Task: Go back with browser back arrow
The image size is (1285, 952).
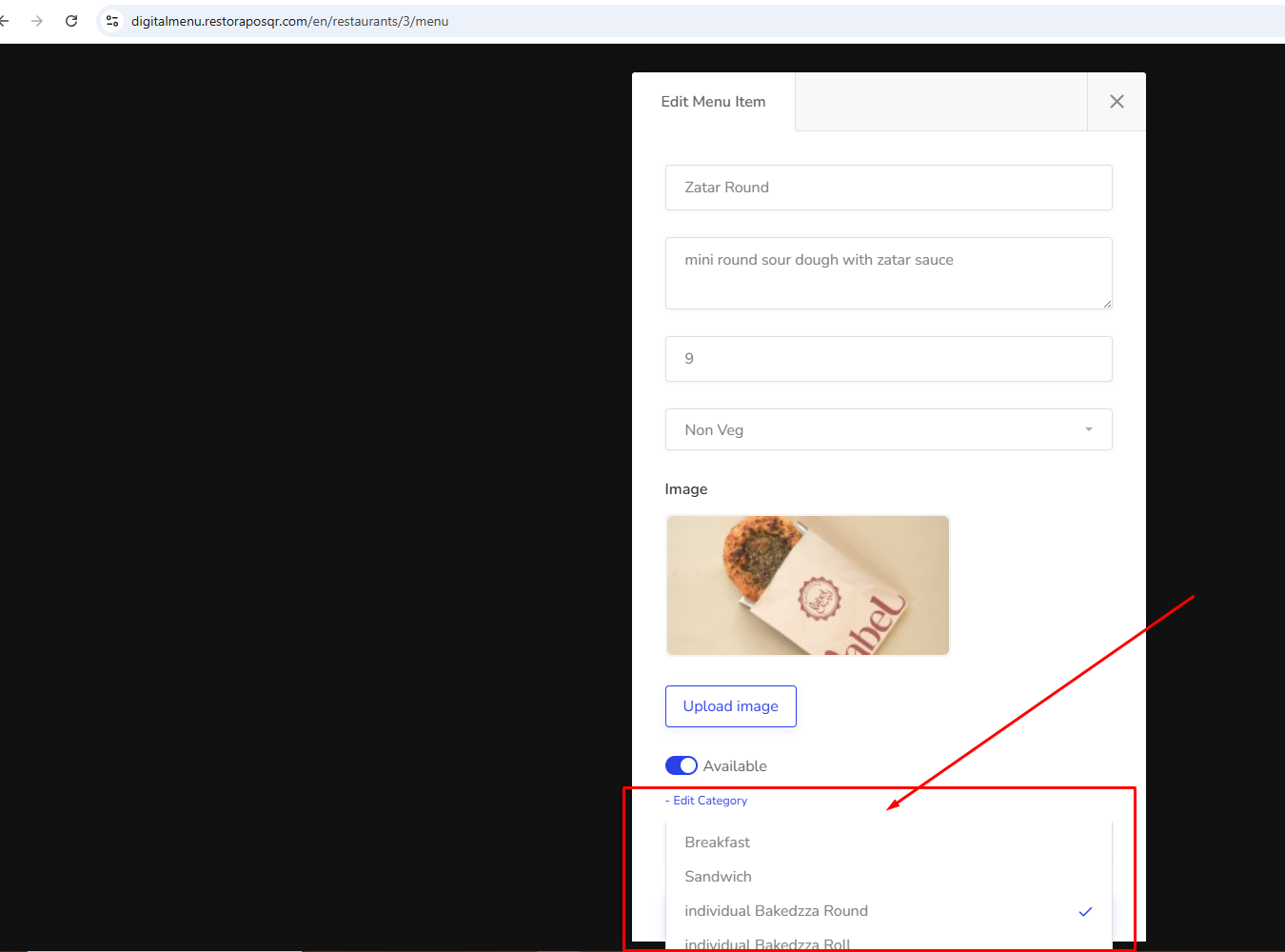Action: pyautogui.click(x=4, y=21)
